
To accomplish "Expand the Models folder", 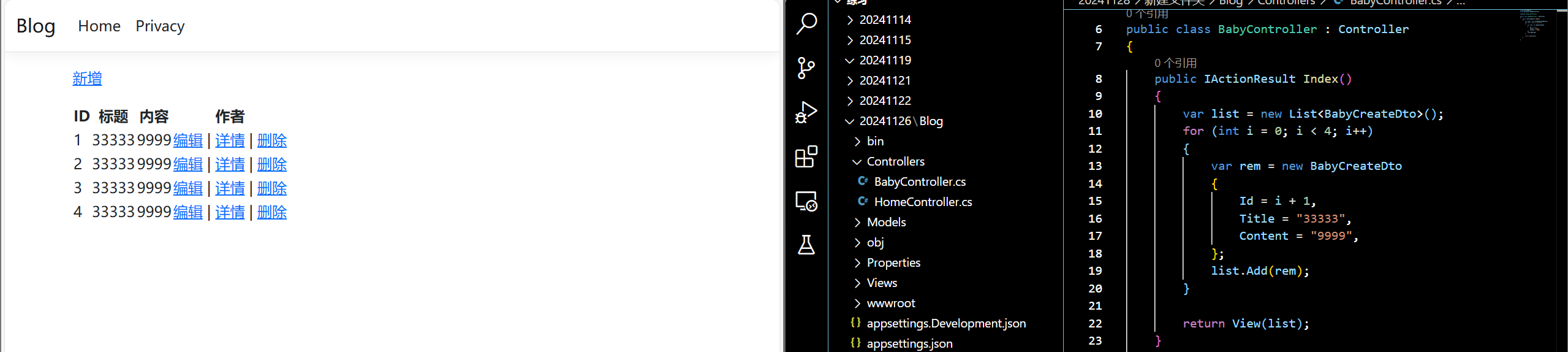I will (886, 222).
